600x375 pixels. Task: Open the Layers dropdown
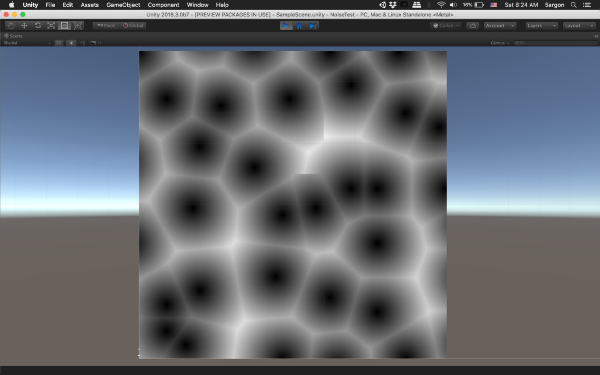click(x=541, y=26)
